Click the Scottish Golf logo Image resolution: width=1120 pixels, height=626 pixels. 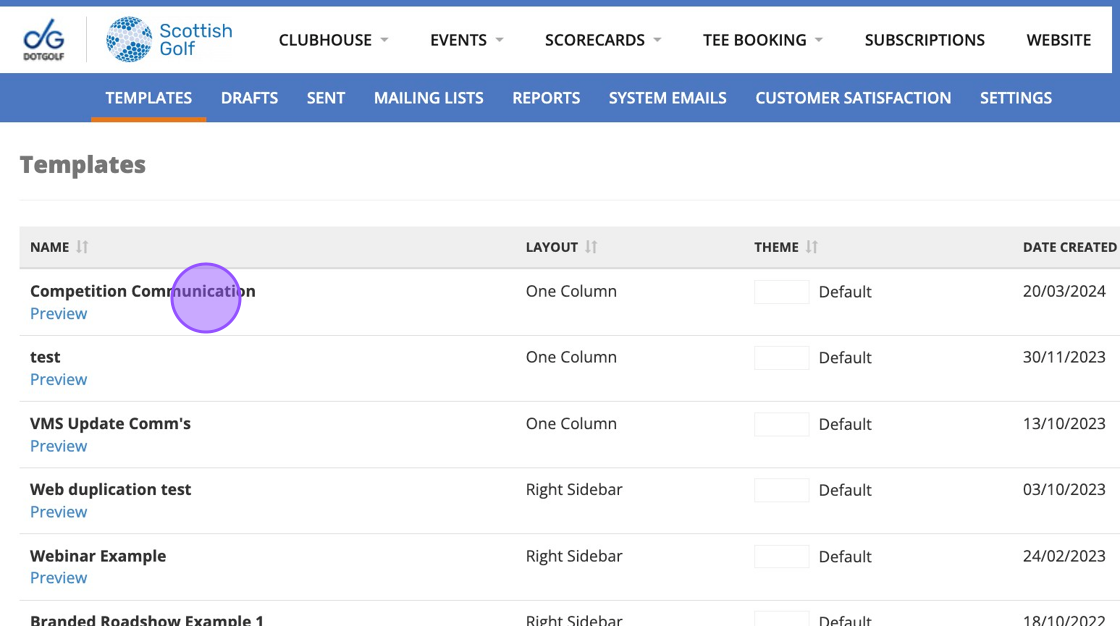[x=169, y=40]
